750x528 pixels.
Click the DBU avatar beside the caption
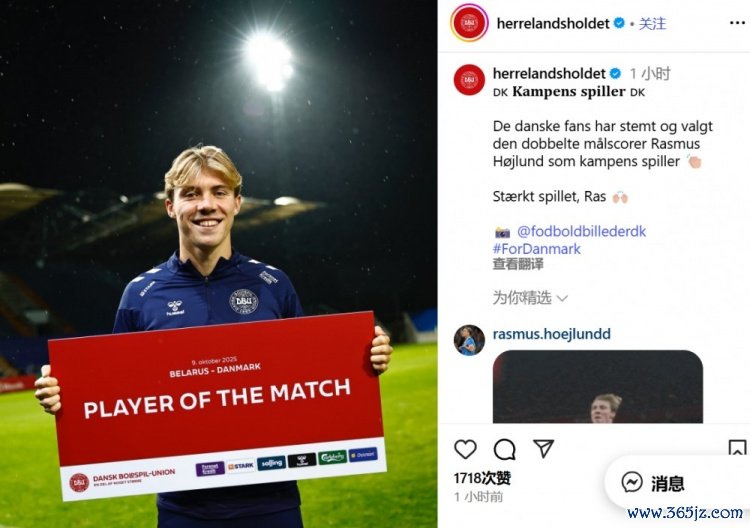pyautogui.click(x=469, y=80)
